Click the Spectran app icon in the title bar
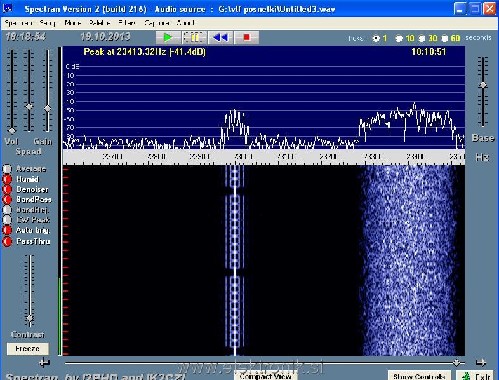The width and height of the screenshot is (499, 380). coord(8,8)
